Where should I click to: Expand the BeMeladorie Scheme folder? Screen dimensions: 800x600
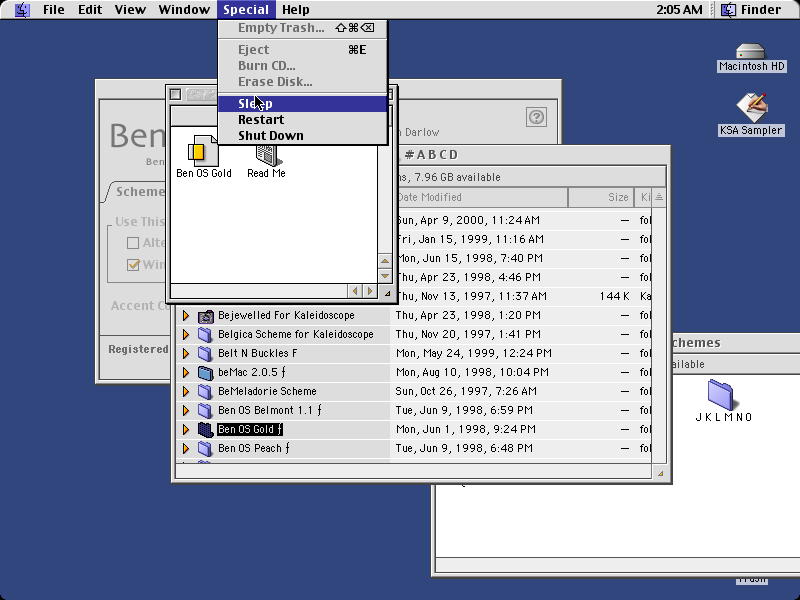pyautogui.click(x=186, y=392)
